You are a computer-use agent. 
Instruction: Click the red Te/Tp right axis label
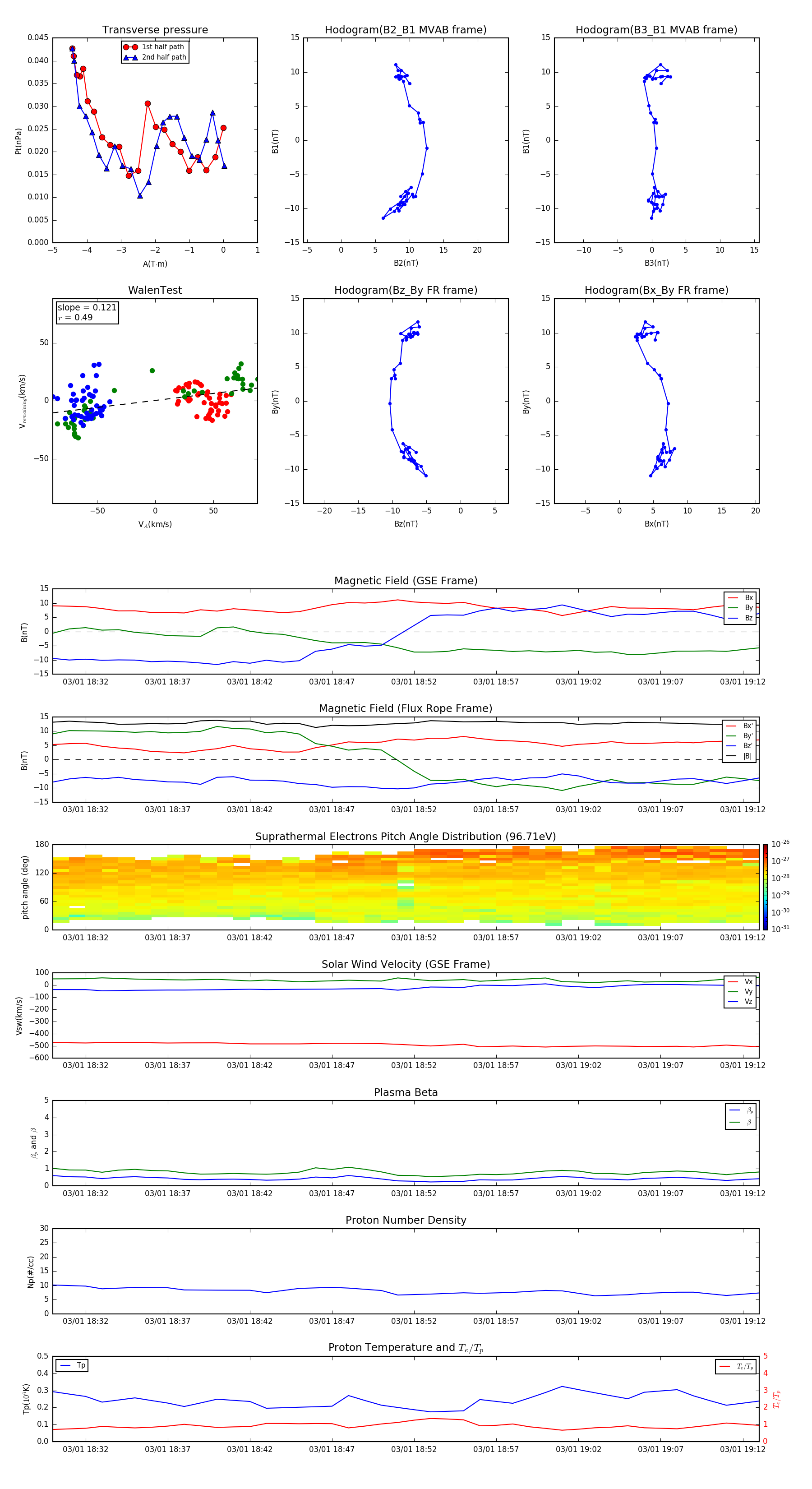(x=776, y=1399)
